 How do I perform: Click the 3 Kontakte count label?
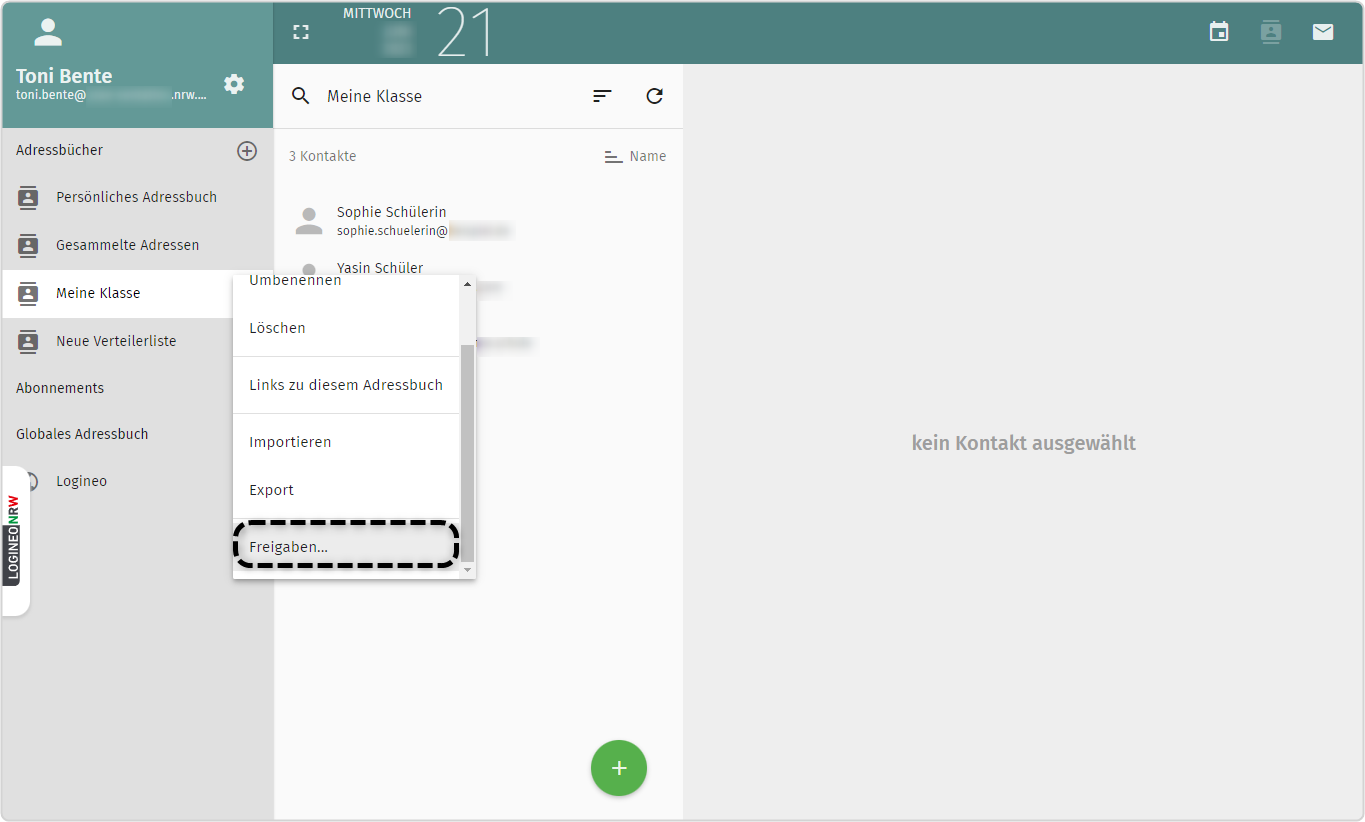[x=322, y=156]
